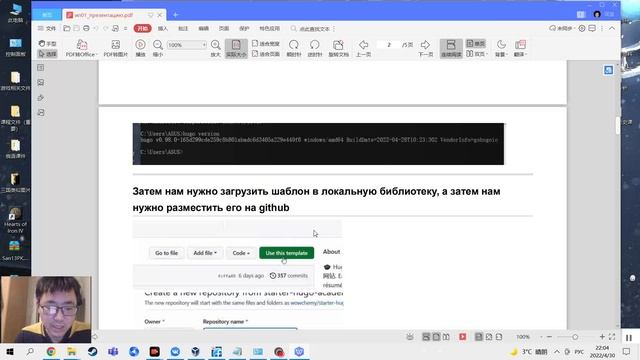640x360 pixels.
Task: Rotate page counterclockwise
Action: pyautogui.click(x=314, y=48)
